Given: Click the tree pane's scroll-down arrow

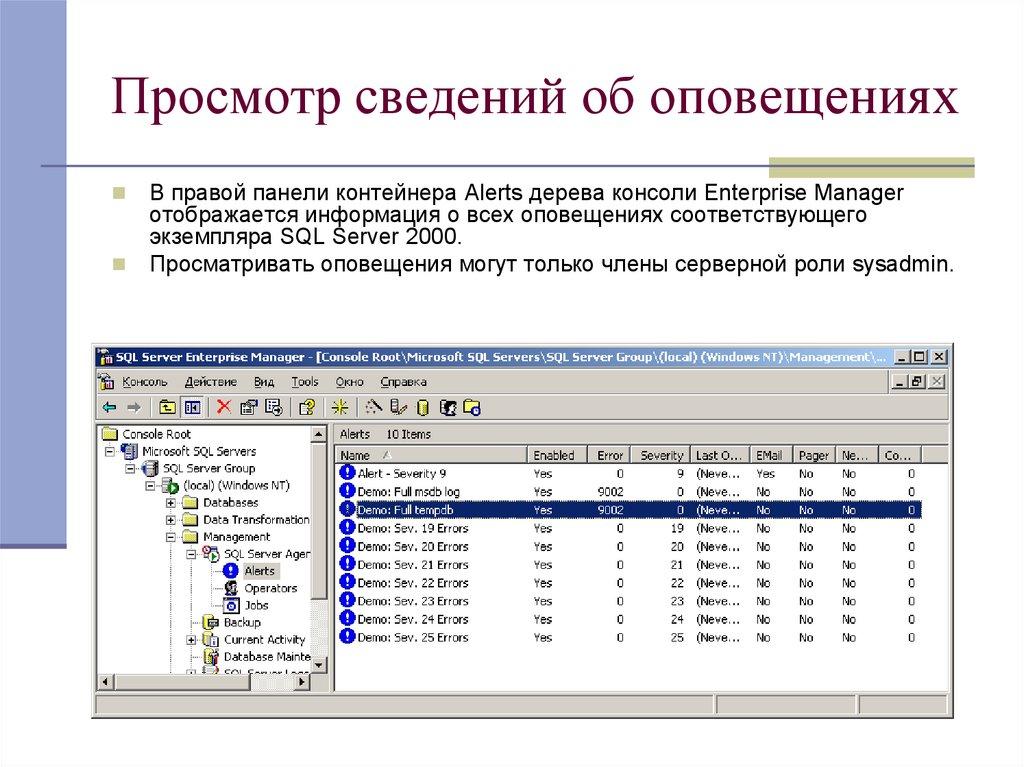Looking at the screenshot, I should (x=319, y=664).
